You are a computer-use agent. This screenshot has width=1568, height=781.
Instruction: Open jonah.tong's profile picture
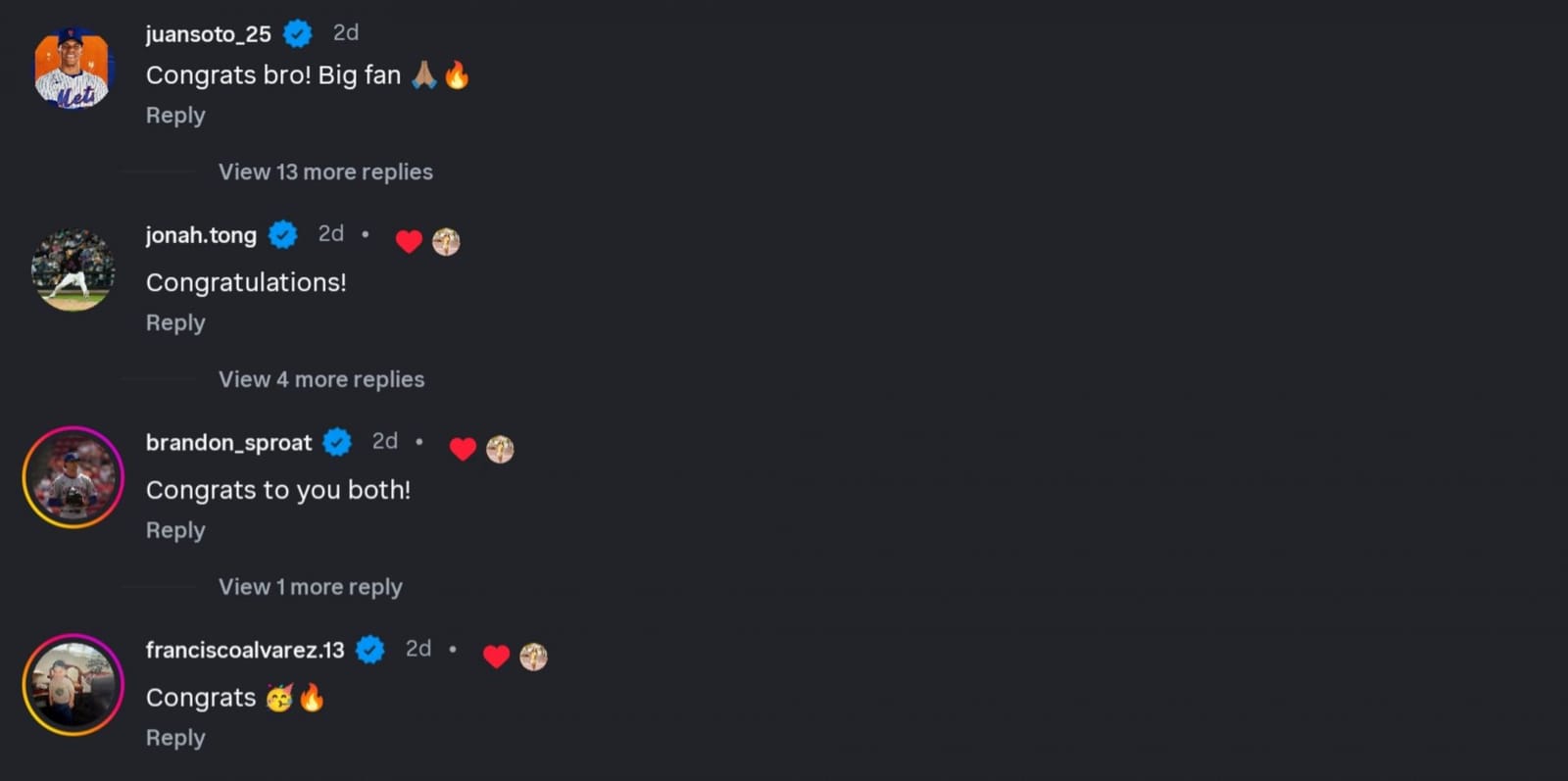click(x=73, y=270)
